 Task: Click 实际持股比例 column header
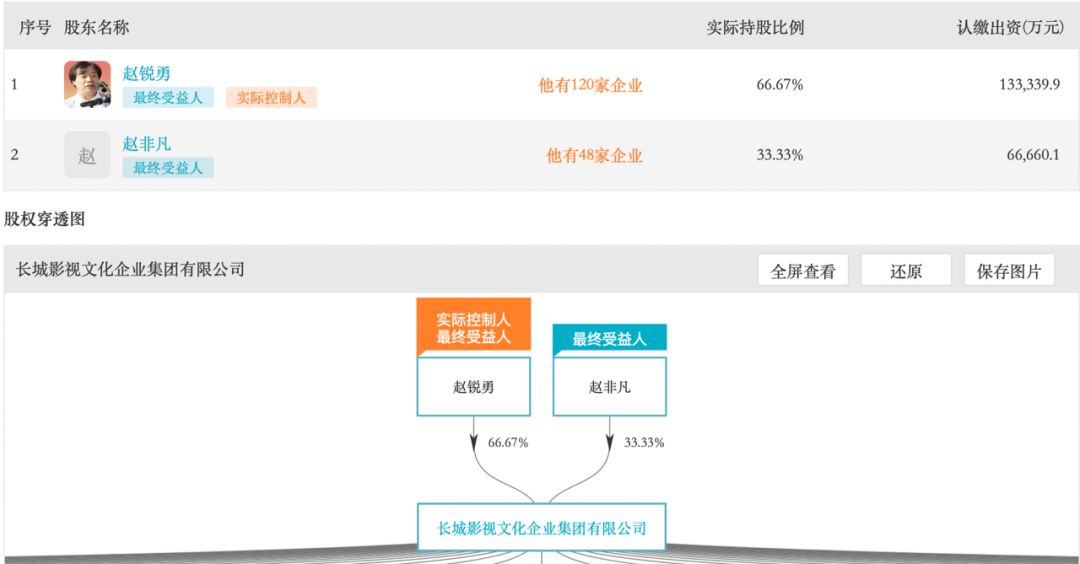(755, 28)
